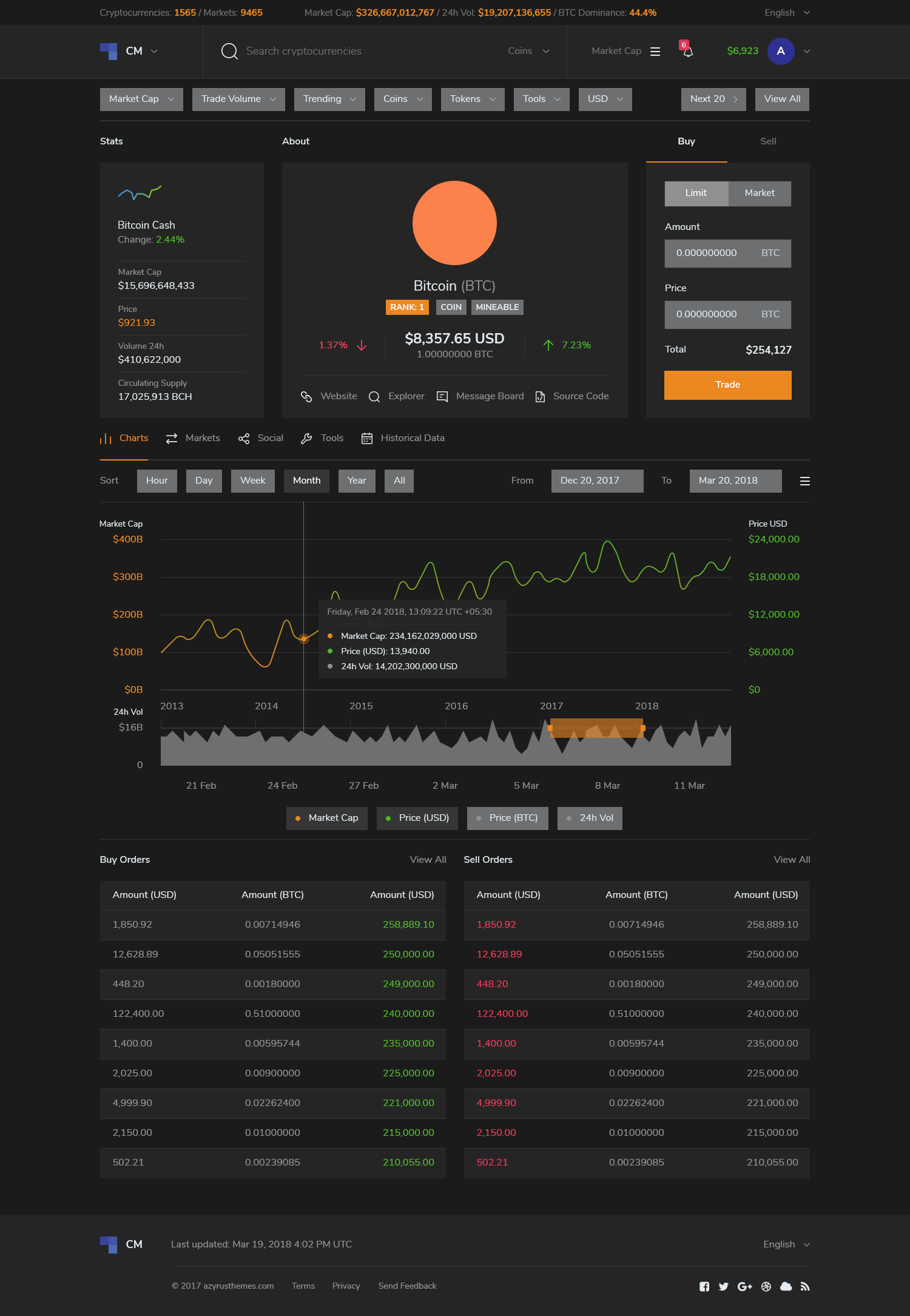This screenshot has width=910, height=1316.
Task: Click the Source Code file icon
Action: coord(540,397)
